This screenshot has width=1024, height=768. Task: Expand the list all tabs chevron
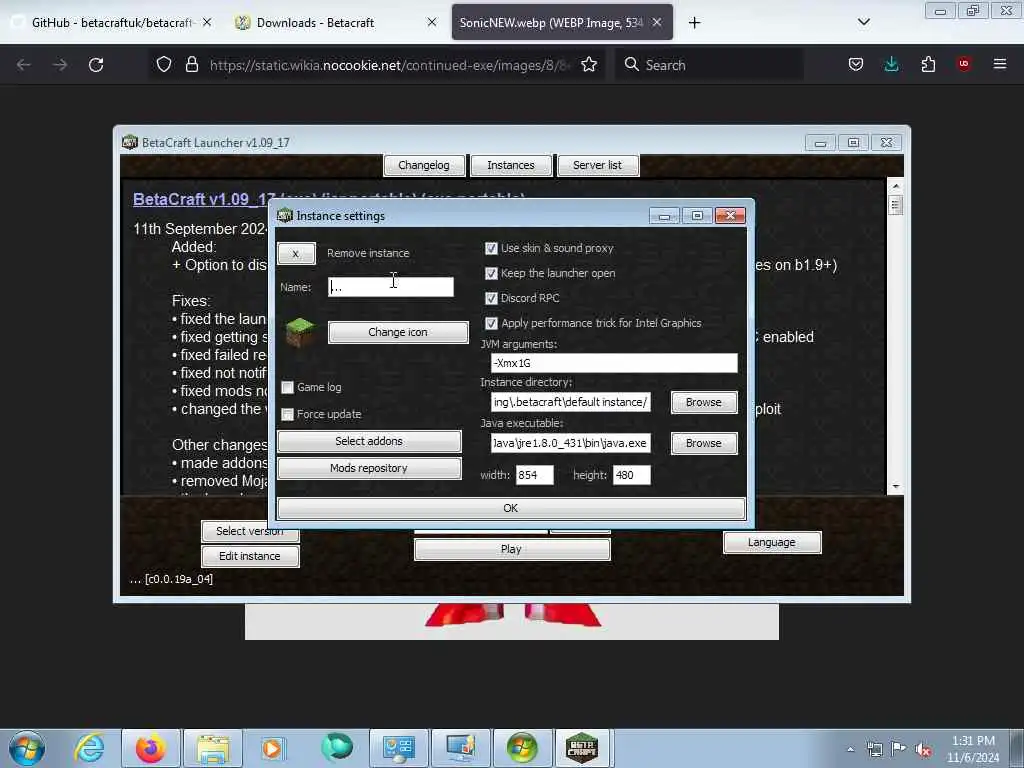tap(863, 22)
